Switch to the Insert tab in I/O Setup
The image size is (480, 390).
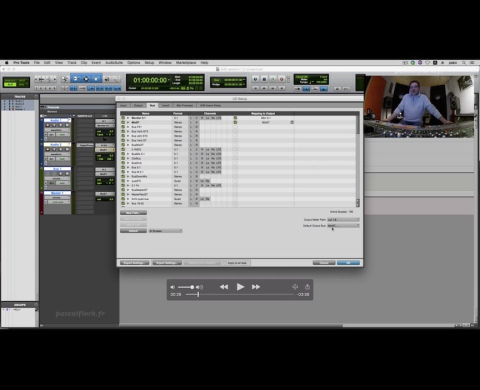[x=166, y=105]
